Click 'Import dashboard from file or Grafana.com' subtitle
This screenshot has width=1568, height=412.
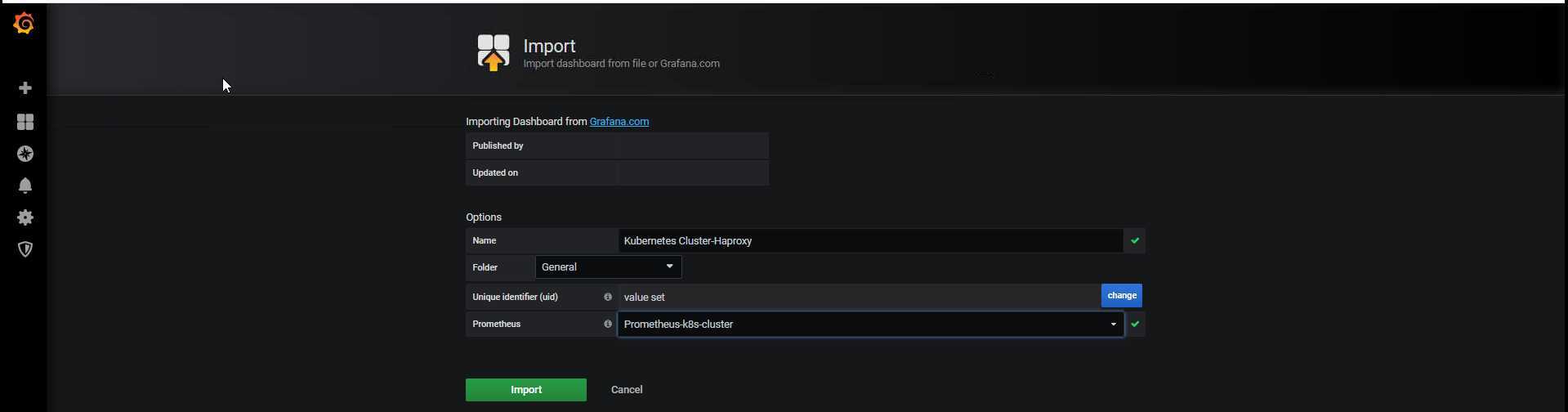click(621, 64)
